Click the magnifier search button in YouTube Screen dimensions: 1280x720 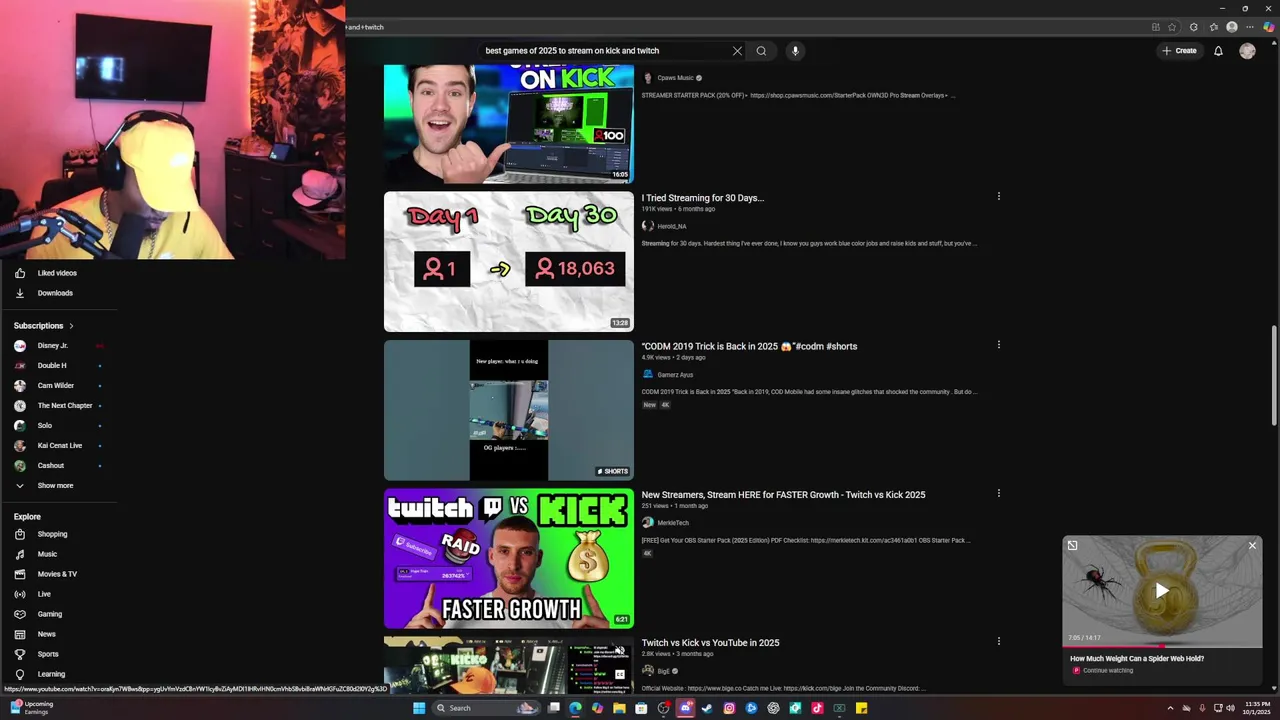[761, 51]
